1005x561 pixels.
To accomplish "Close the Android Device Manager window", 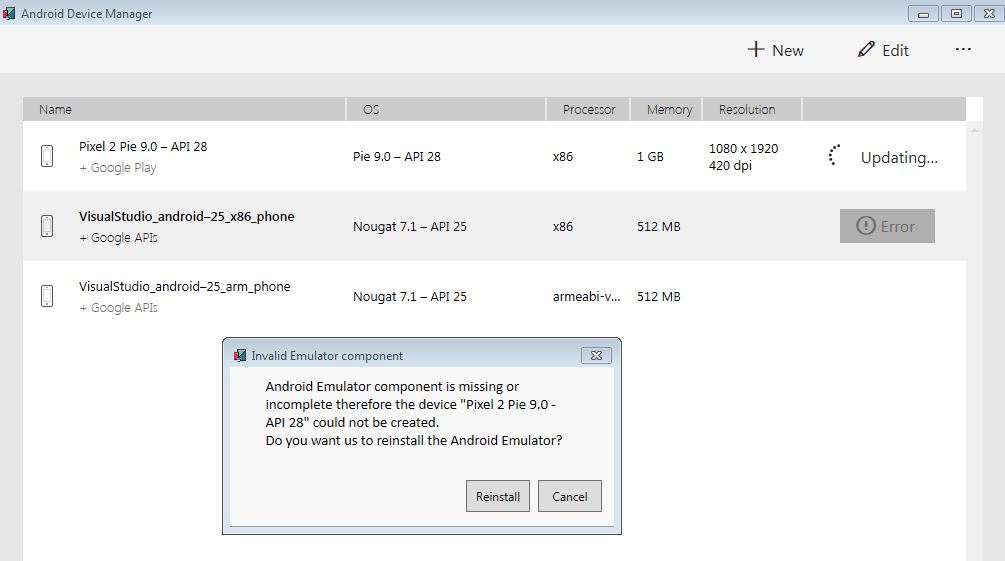I will [989, 13].
